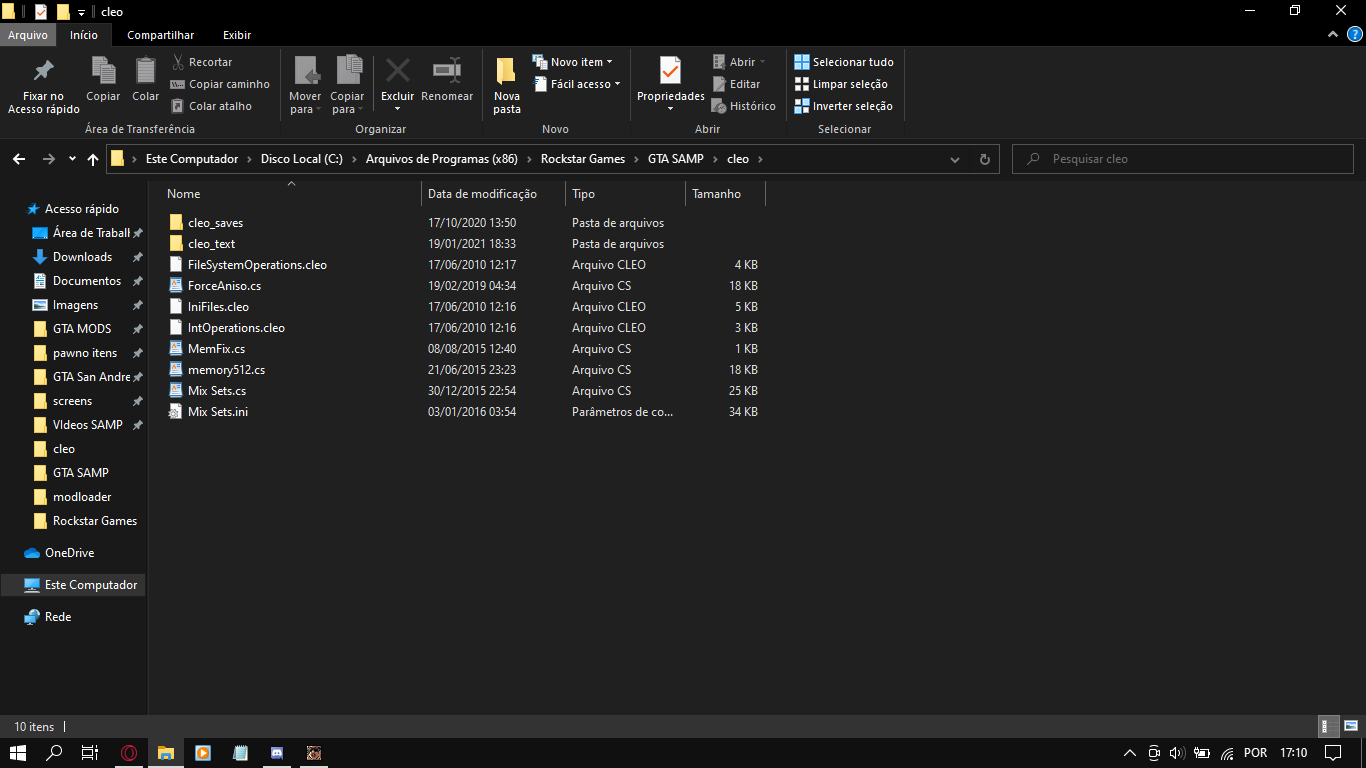
Task: Select the IntOperations.cleo file
Action: coord(236,328)
